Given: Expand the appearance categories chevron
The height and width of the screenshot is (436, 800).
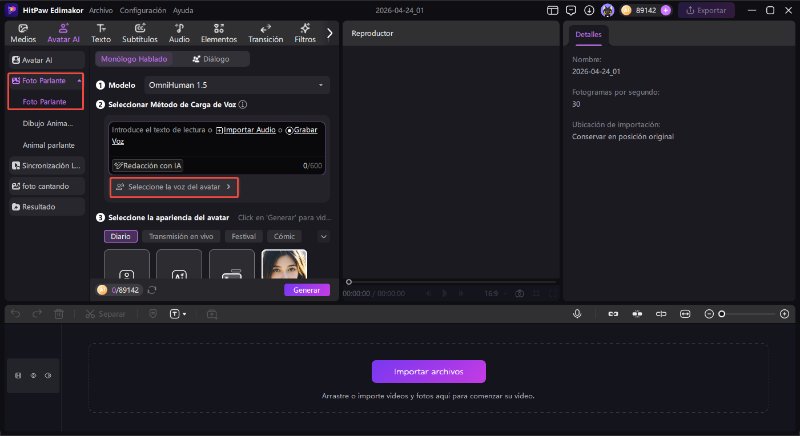Looking at the screenshot, I should click(x=323, y=237).
